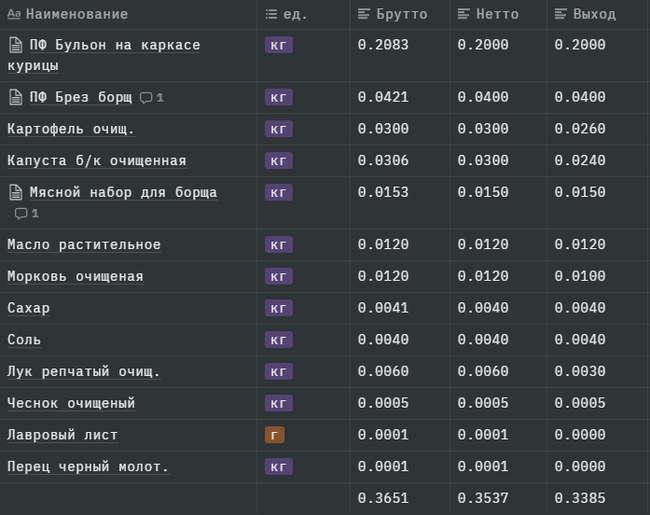Click the number icon beside Брутто header
Viewport: 650px width, 515px height.
364,14
